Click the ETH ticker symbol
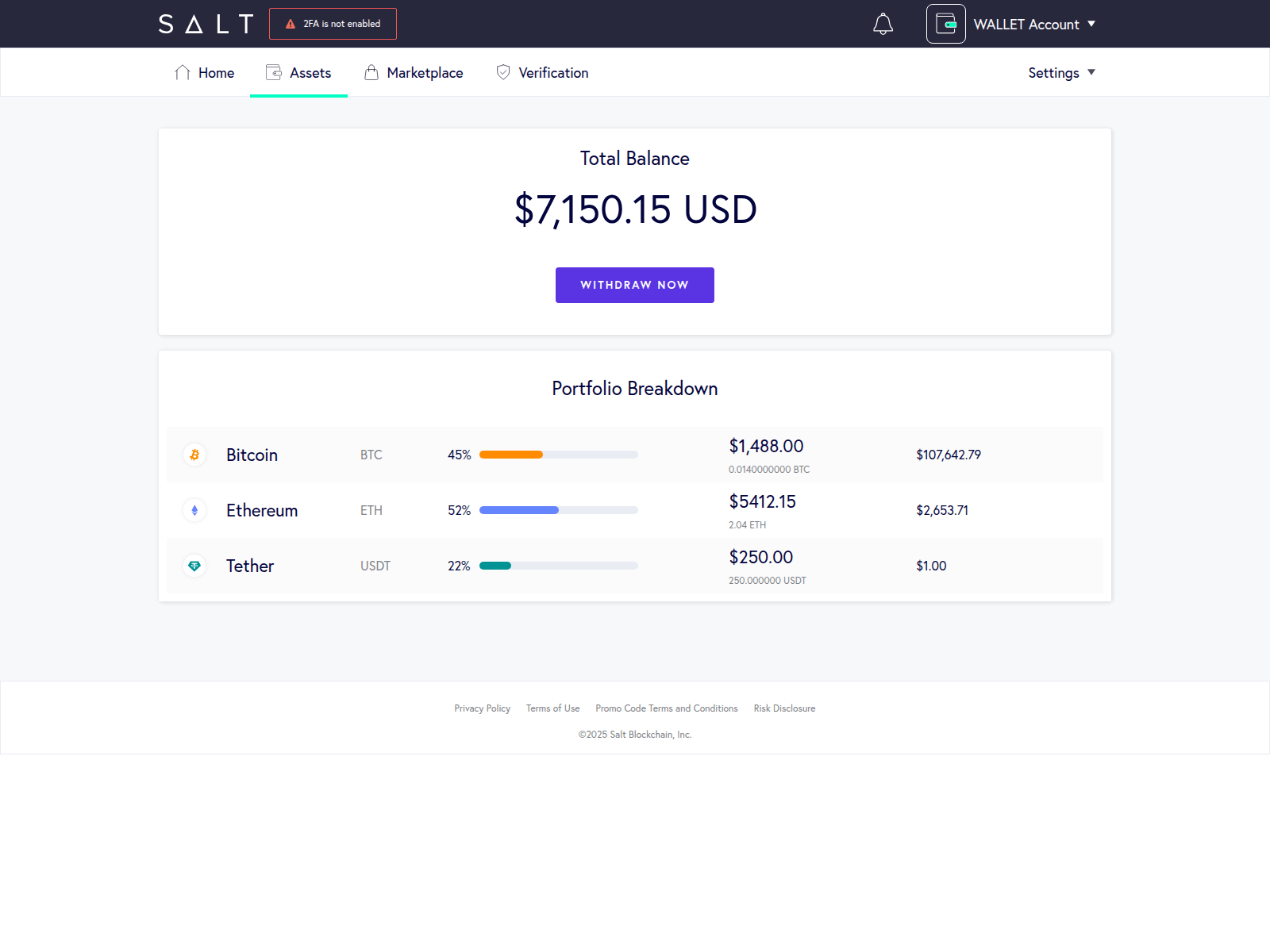1270x952 pixels. (371, 510)
